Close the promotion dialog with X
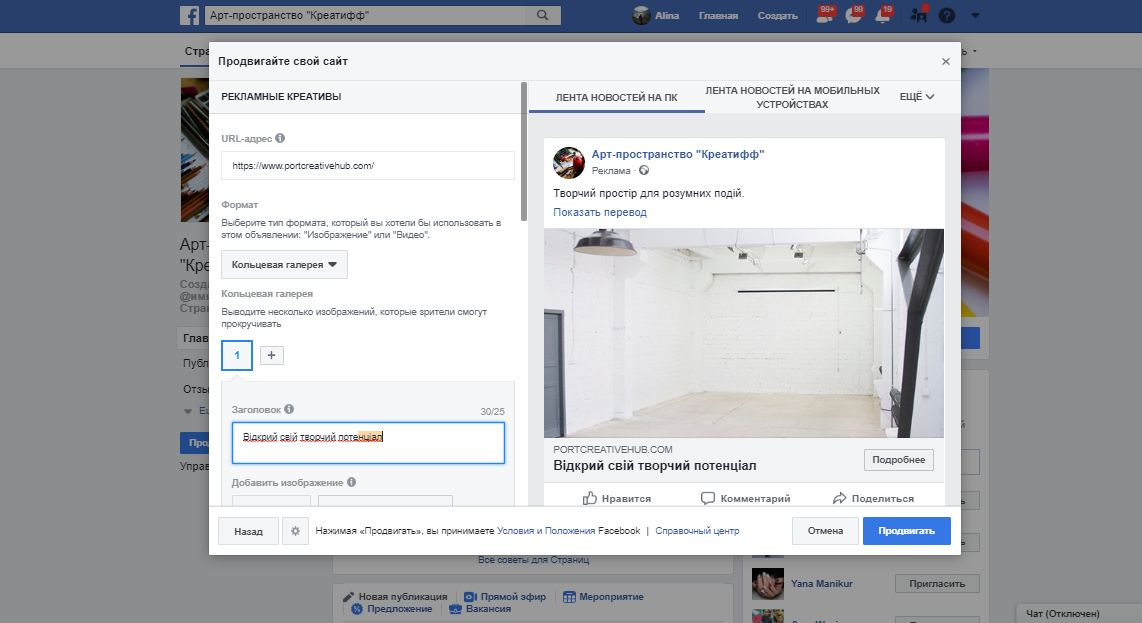 (x=945, y=62)
